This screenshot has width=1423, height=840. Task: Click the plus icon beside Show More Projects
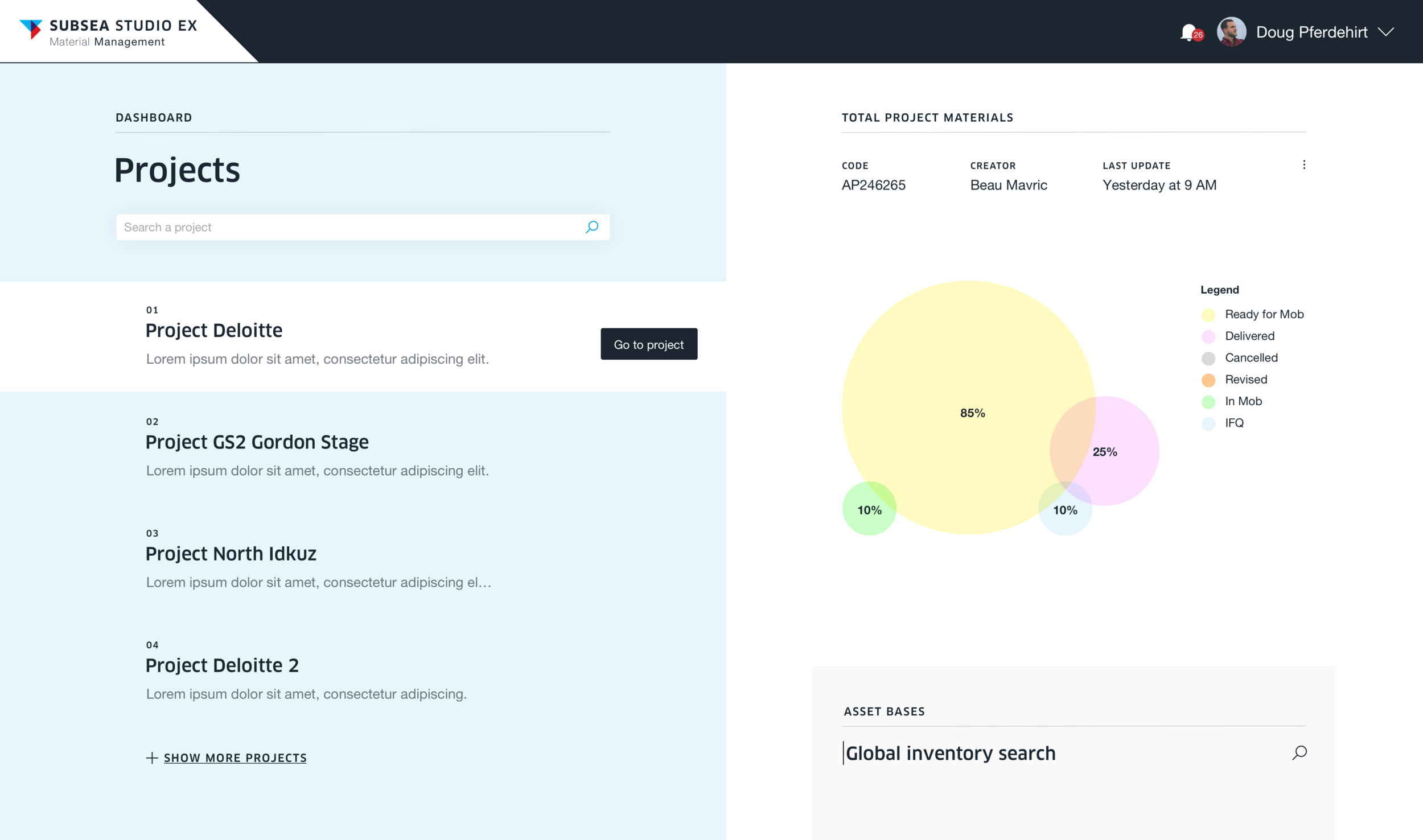point(152,758)
